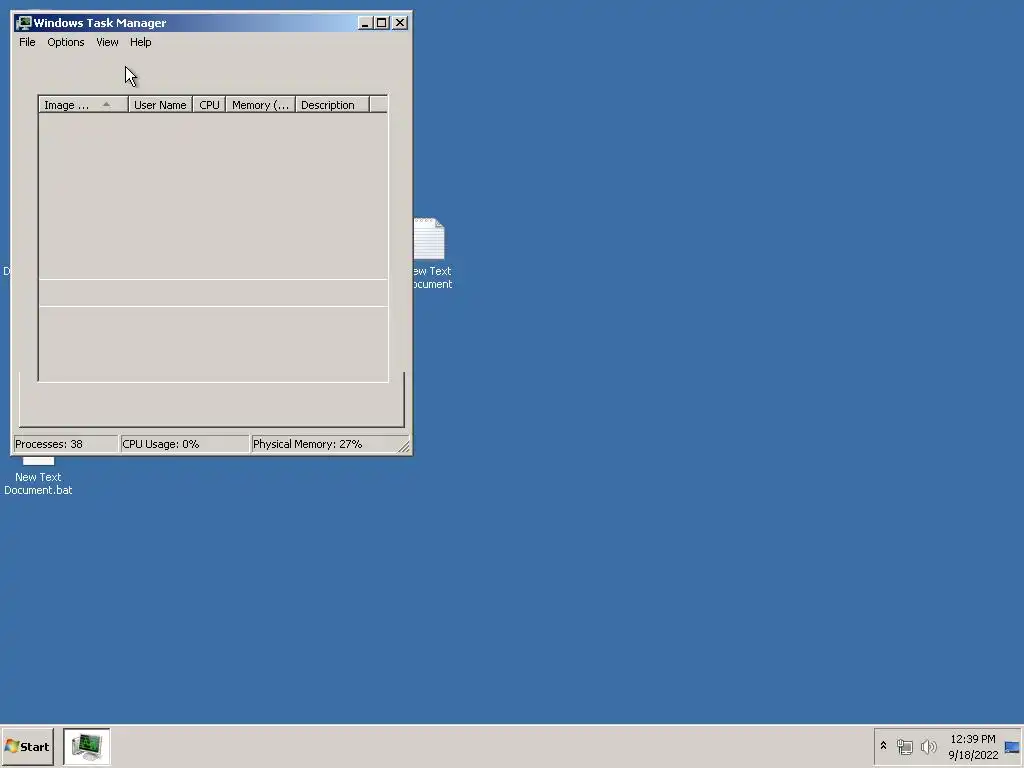Close the Windows Task Manager window
Image resolution: width=1024 pixels, height=768 pixels.
[x=400, y=23]
